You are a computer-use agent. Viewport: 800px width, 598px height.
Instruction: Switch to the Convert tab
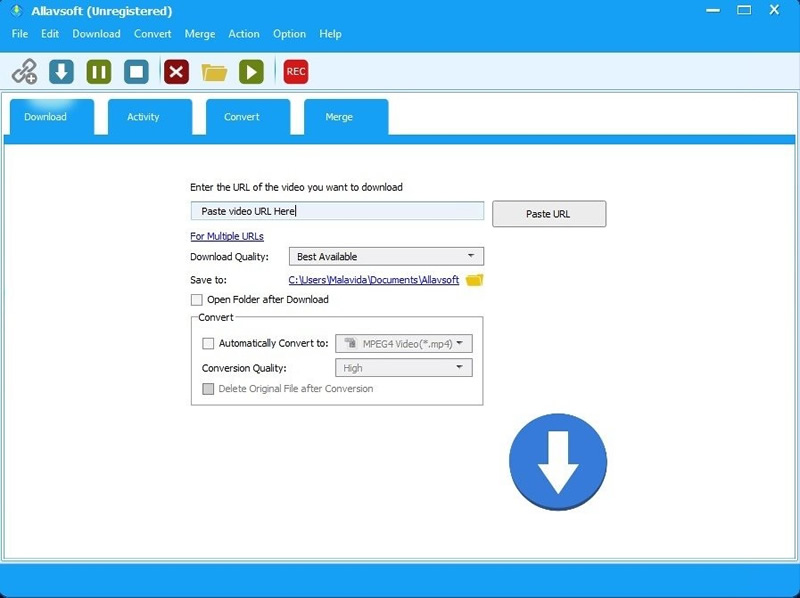(x=248, y=117)
